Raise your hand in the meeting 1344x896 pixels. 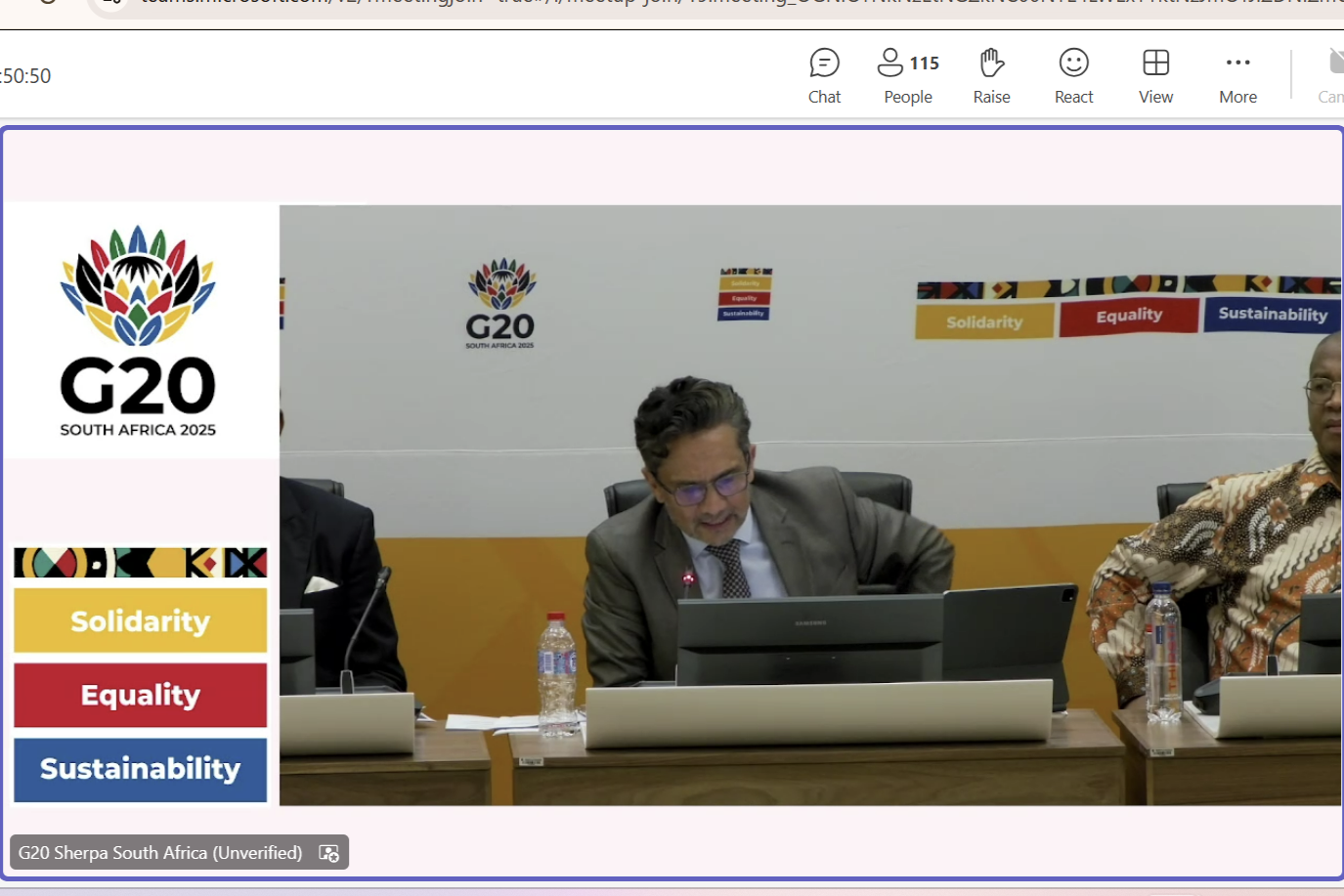(991, 76)
